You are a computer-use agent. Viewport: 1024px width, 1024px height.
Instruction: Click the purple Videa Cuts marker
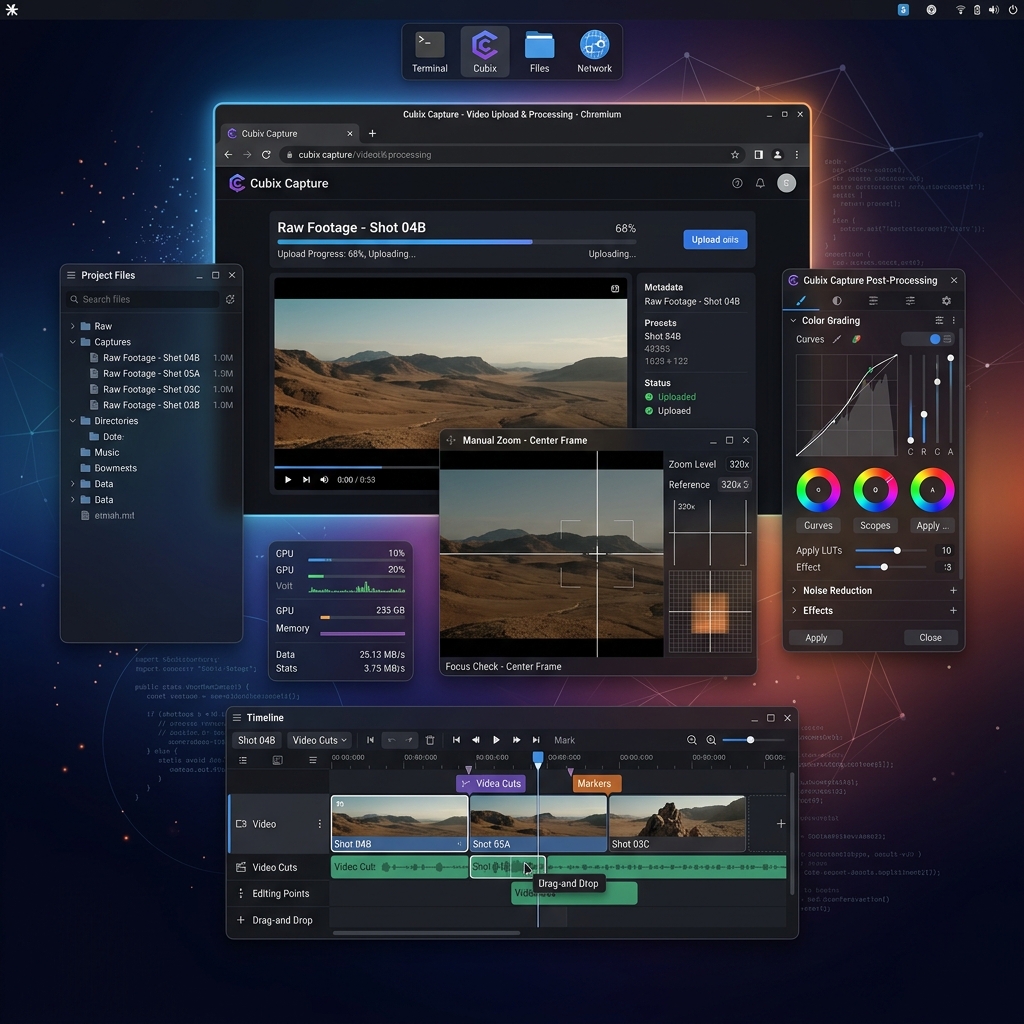tap(491, 783)
